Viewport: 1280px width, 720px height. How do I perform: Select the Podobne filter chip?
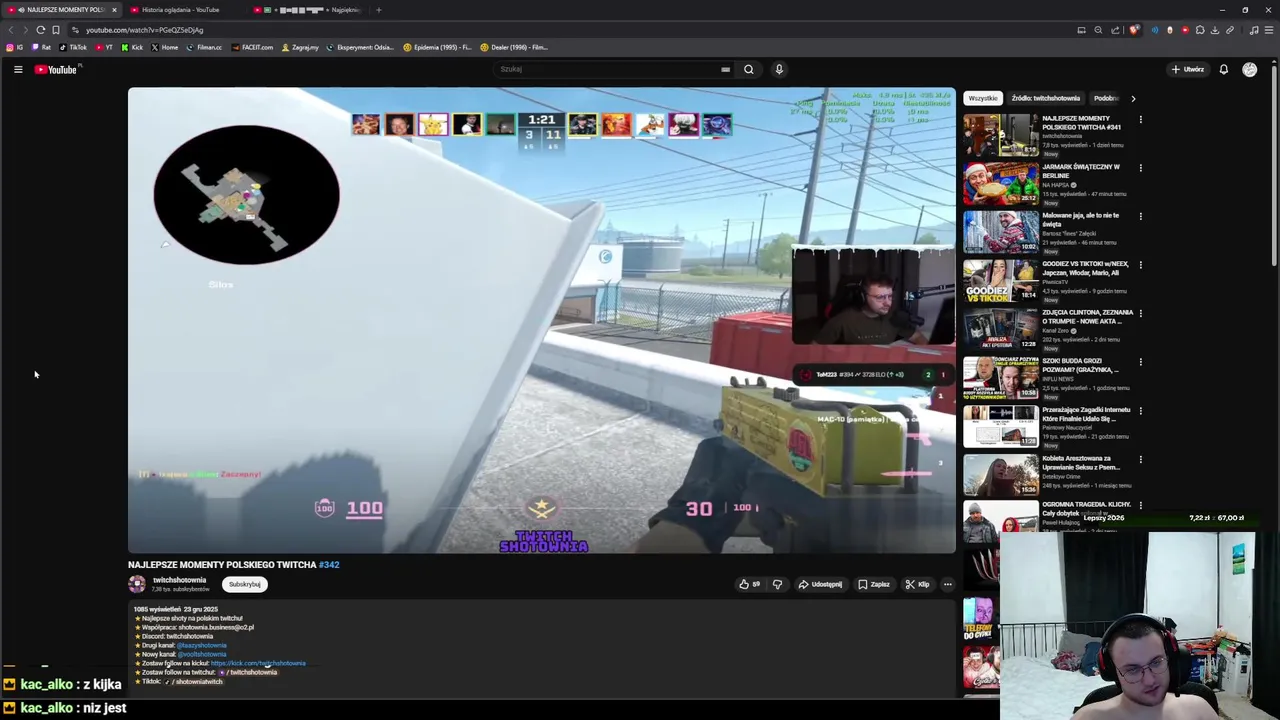pyautogui.click(x=1105, y=98)
